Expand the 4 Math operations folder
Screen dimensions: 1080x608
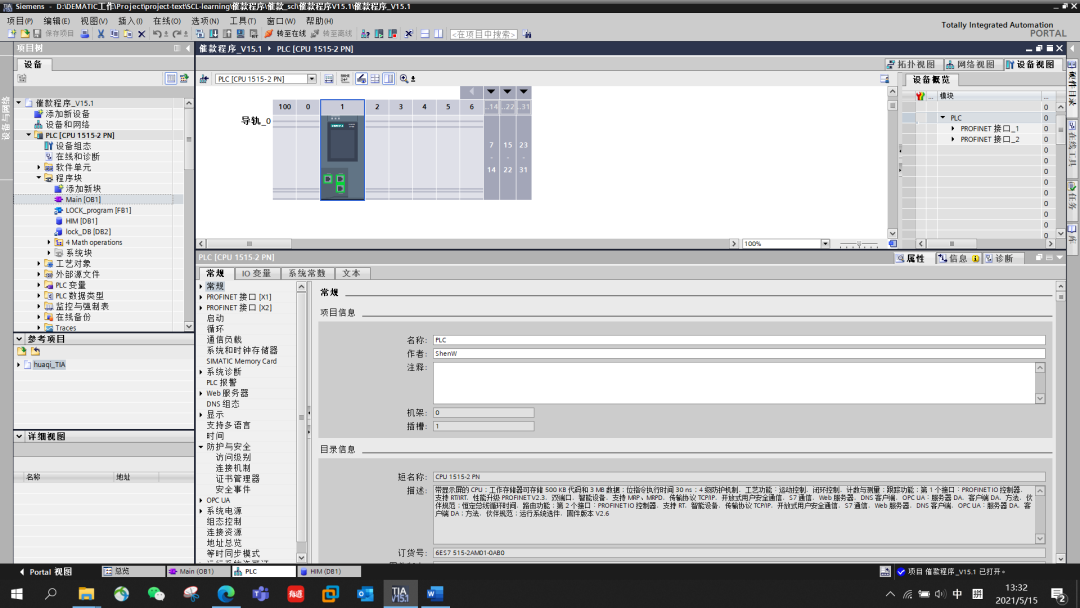coord(49,242)
